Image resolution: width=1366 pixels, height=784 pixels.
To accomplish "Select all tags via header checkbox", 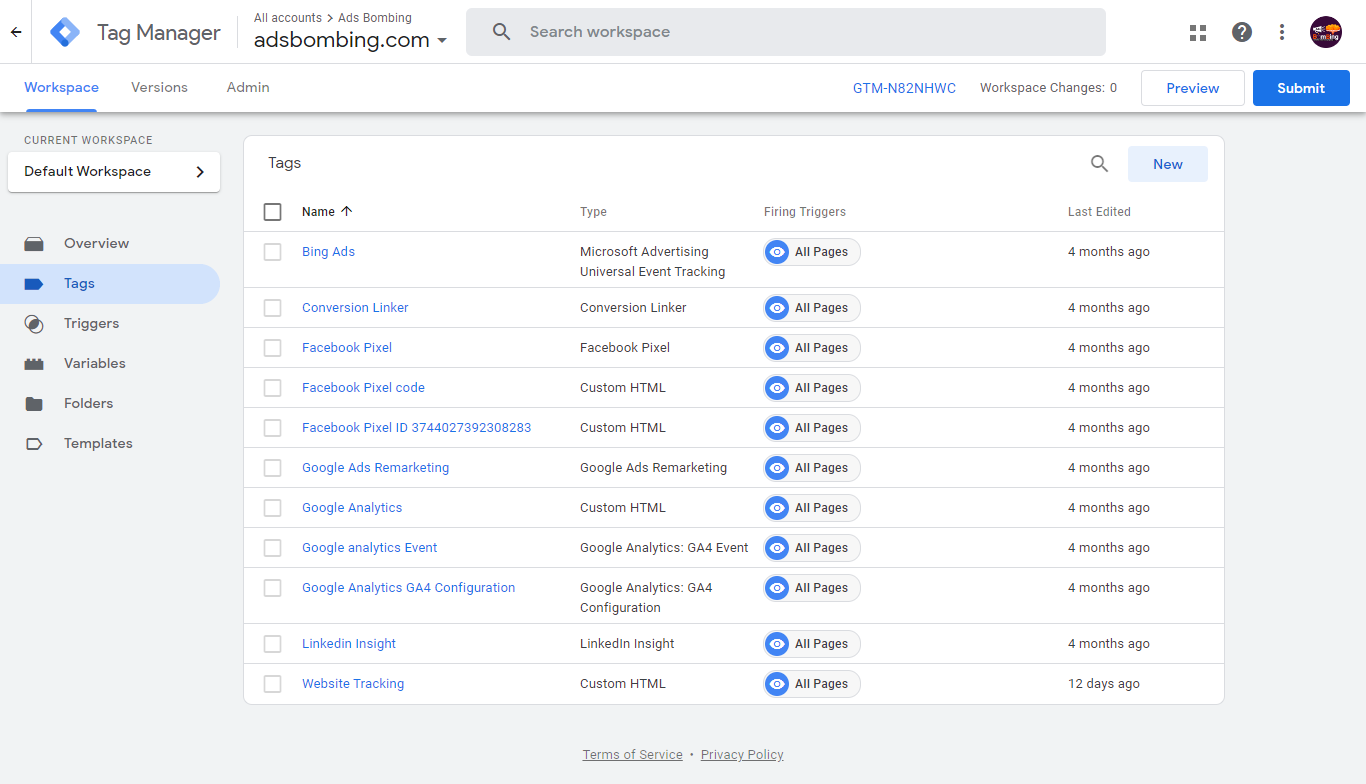I will pyautogui.click(x=272, y=211).
